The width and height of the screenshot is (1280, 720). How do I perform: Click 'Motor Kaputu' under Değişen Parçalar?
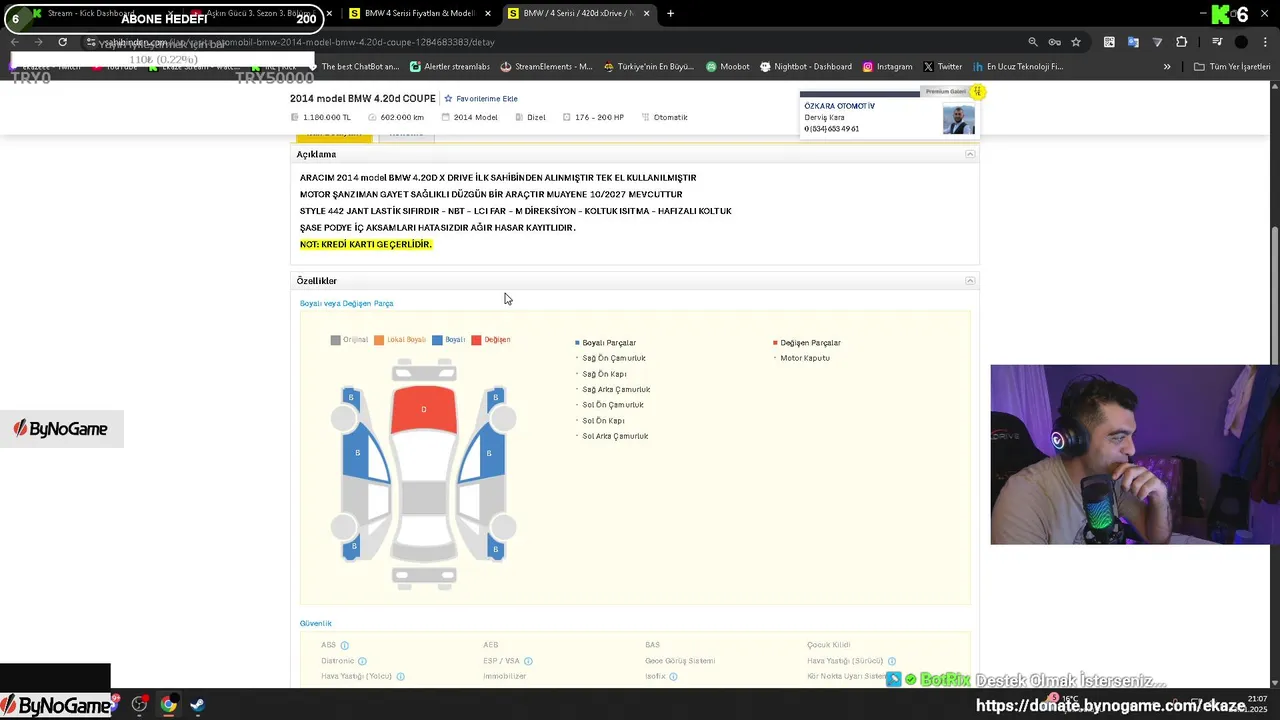tap(805, 358)
